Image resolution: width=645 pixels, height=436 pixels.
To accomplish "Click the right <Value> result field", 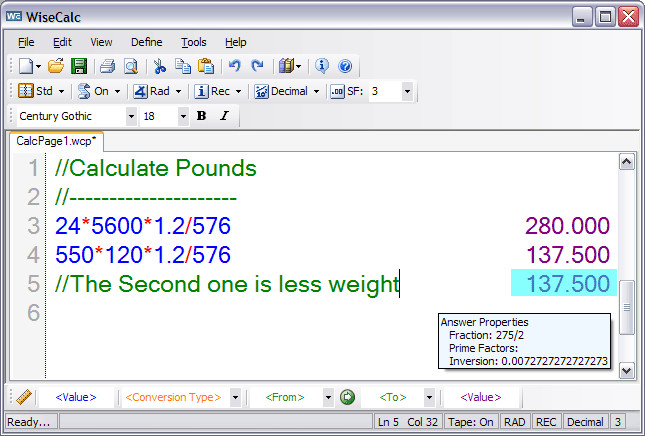I will point(481,397).
